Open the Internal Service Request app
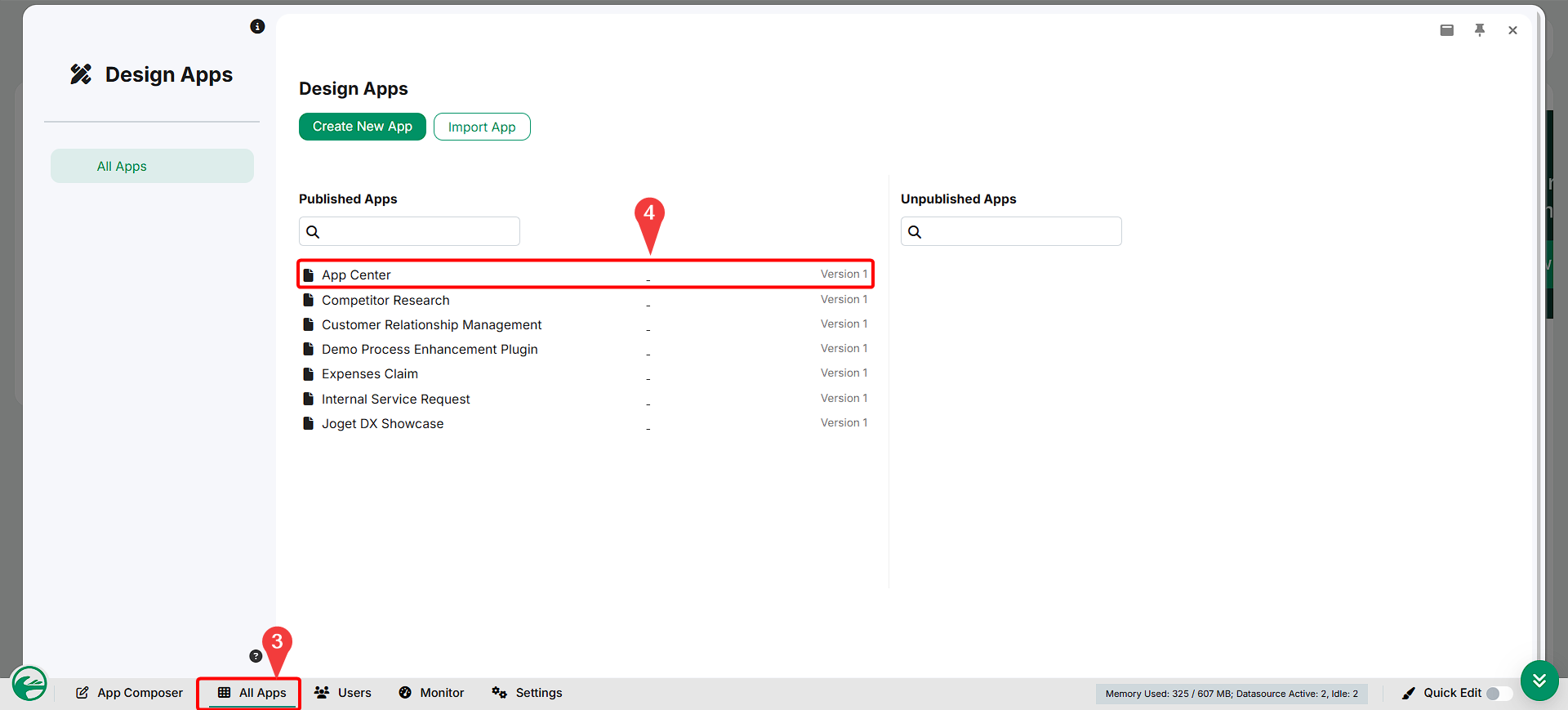This screenshot has height=710, width=1568. (396, 399)
